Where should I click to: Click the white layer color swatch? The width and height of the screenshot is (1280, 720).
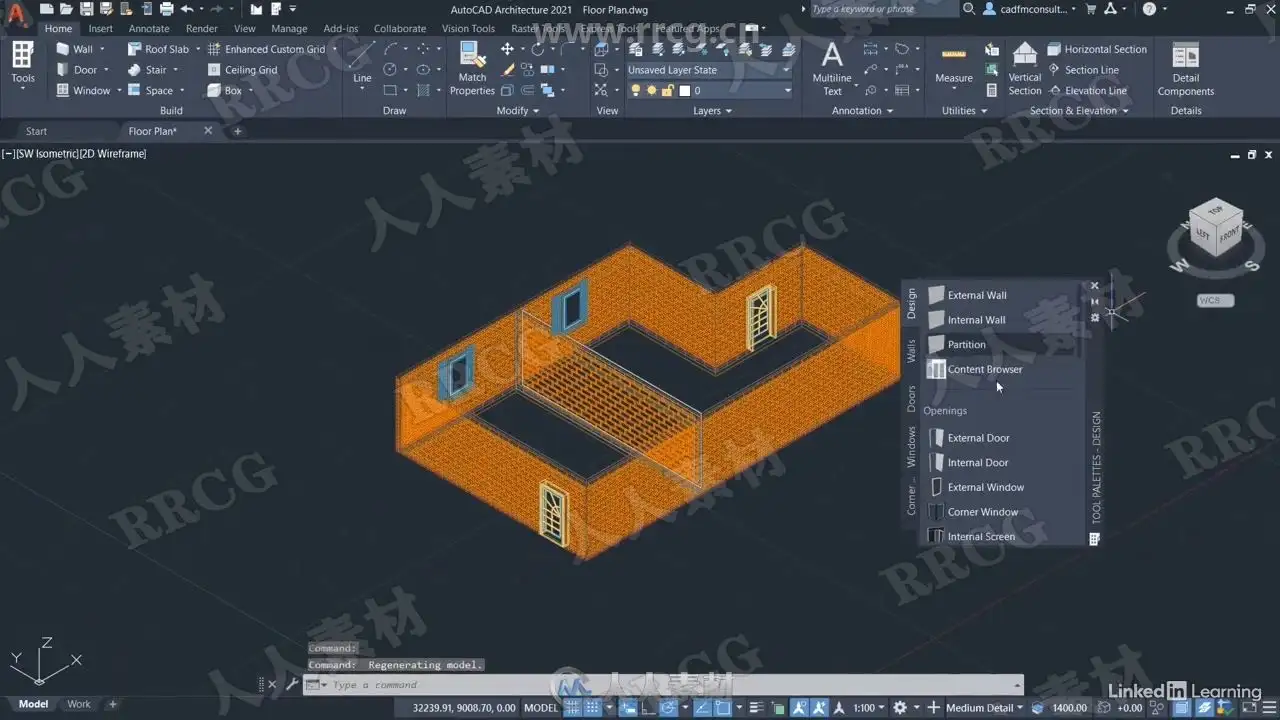[684, 91]
